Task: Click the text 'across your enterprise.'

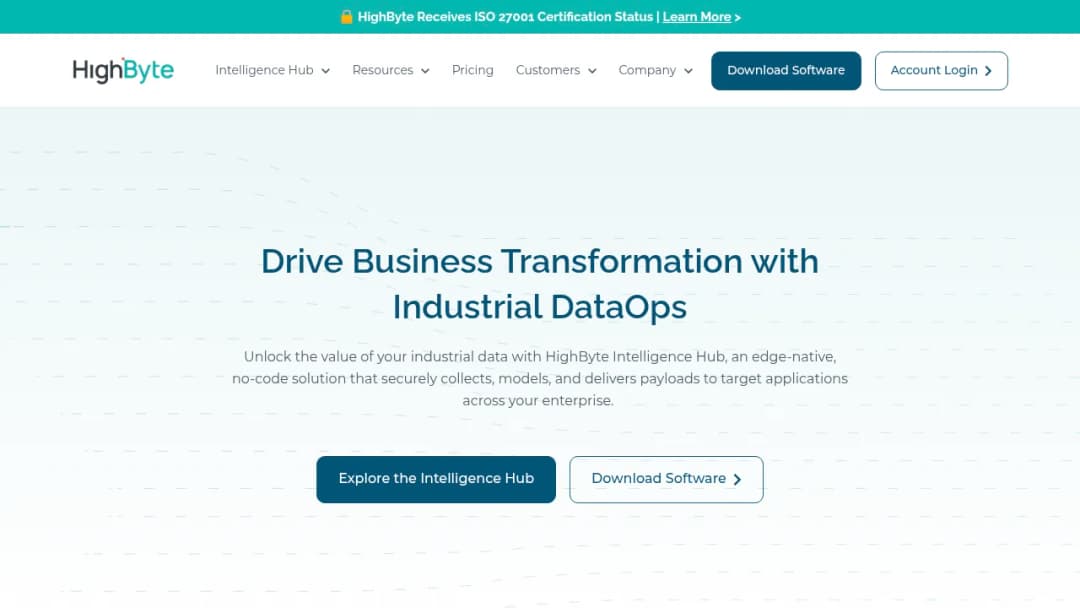Action: [x=538, y=401]
